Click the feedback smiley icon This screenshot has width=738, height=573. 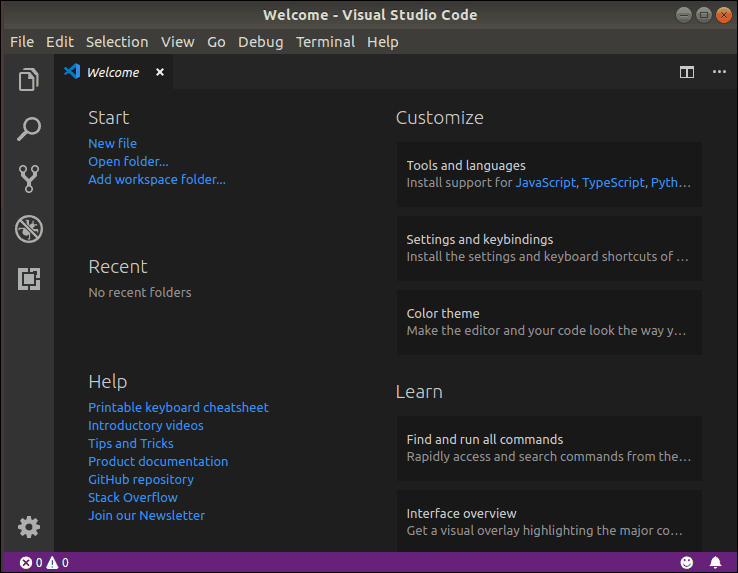tap(687, 562)
